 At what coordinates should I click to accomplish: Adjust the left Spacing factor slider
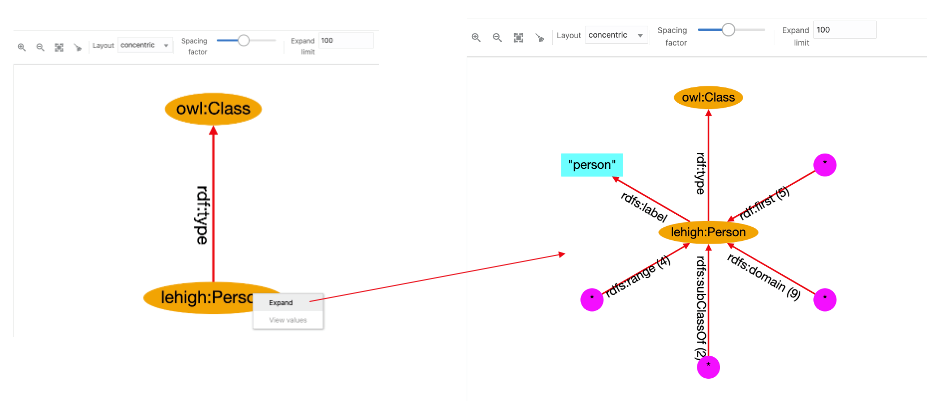[x=243, y=40]
